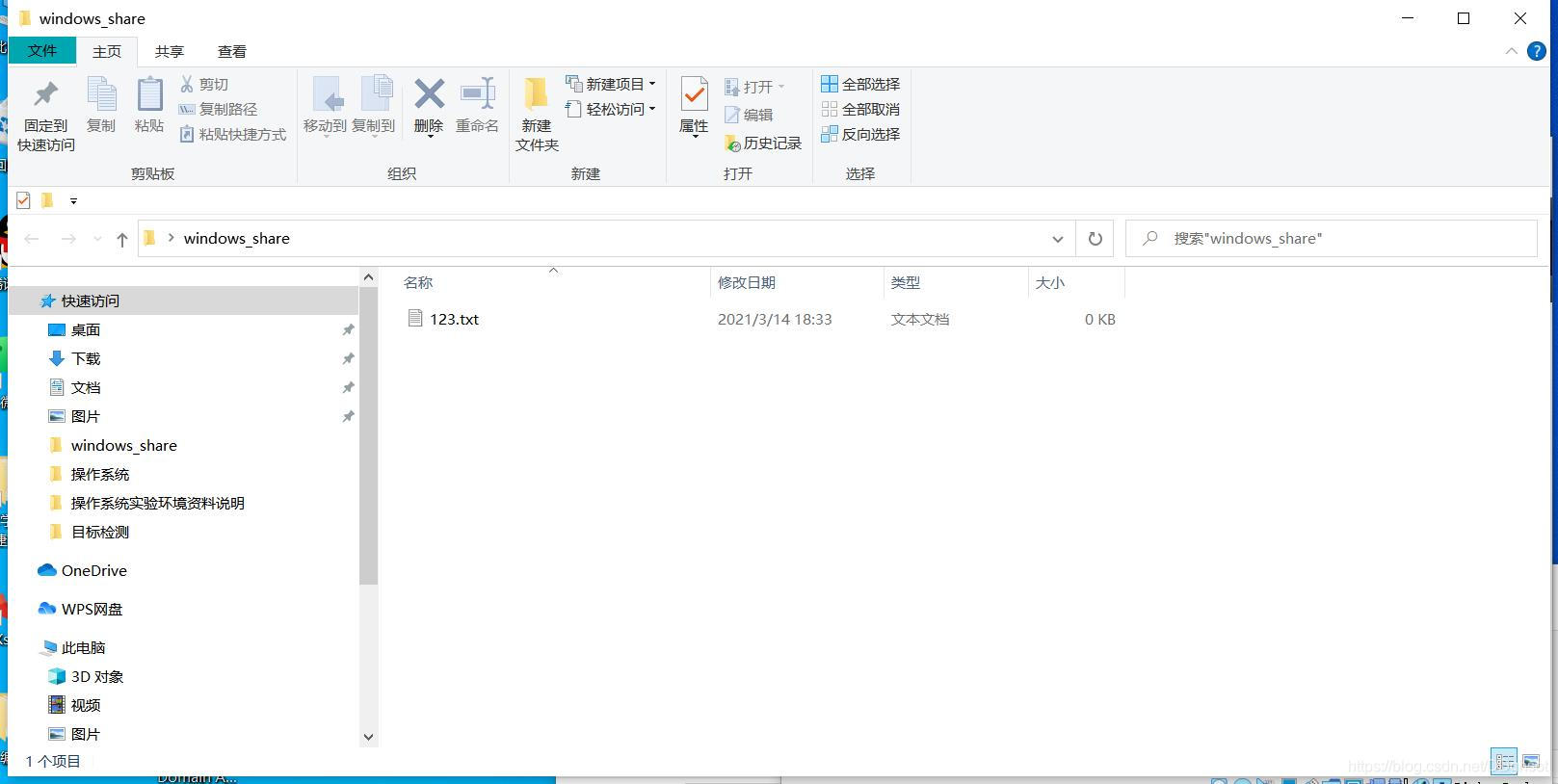Click the magnifier icon in the search box
This screenshot has width=1558, height=784.
tap(1149, 239)
